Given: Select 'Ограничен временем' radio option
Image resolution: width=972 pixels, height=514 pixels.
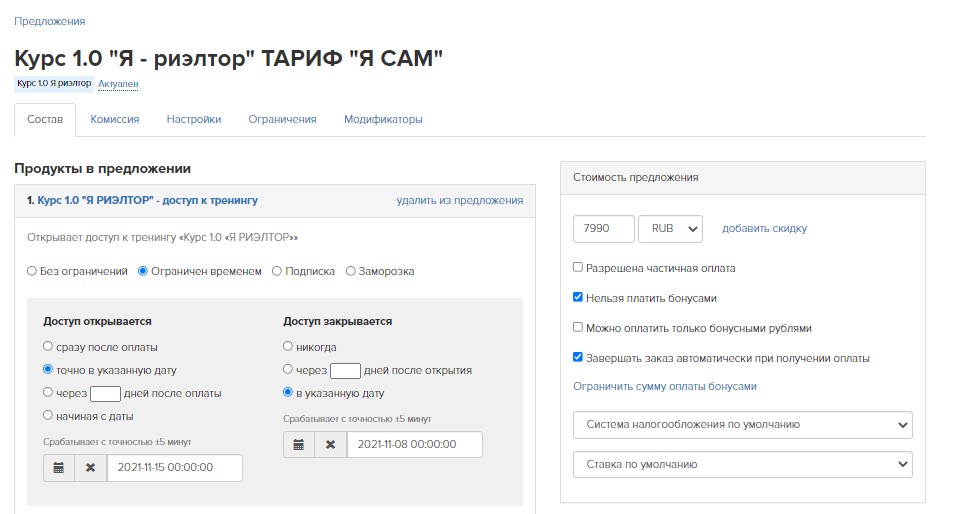Looking at the screenshot, I should click(x=143, y=271).
